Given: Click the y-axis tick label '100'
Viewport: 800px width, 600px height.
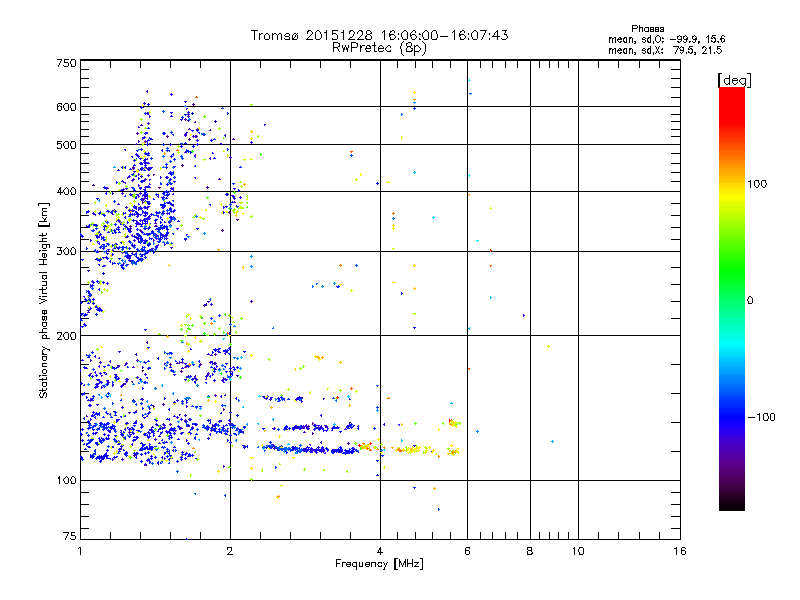Looking at the screenshot, I should (x=66, y=481).
